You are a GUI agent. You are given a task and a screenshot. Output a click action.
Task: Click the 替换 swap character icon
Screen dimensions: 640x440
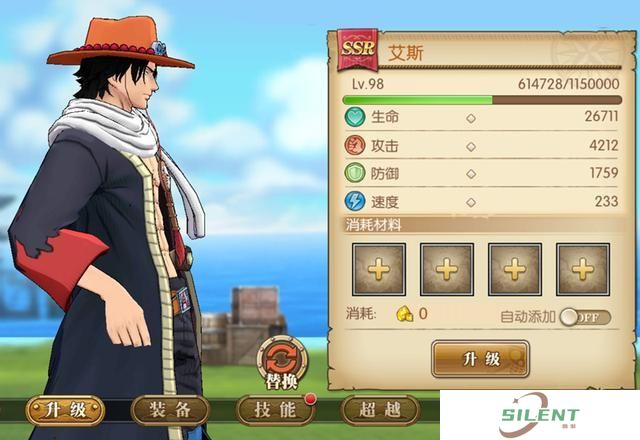282,362
